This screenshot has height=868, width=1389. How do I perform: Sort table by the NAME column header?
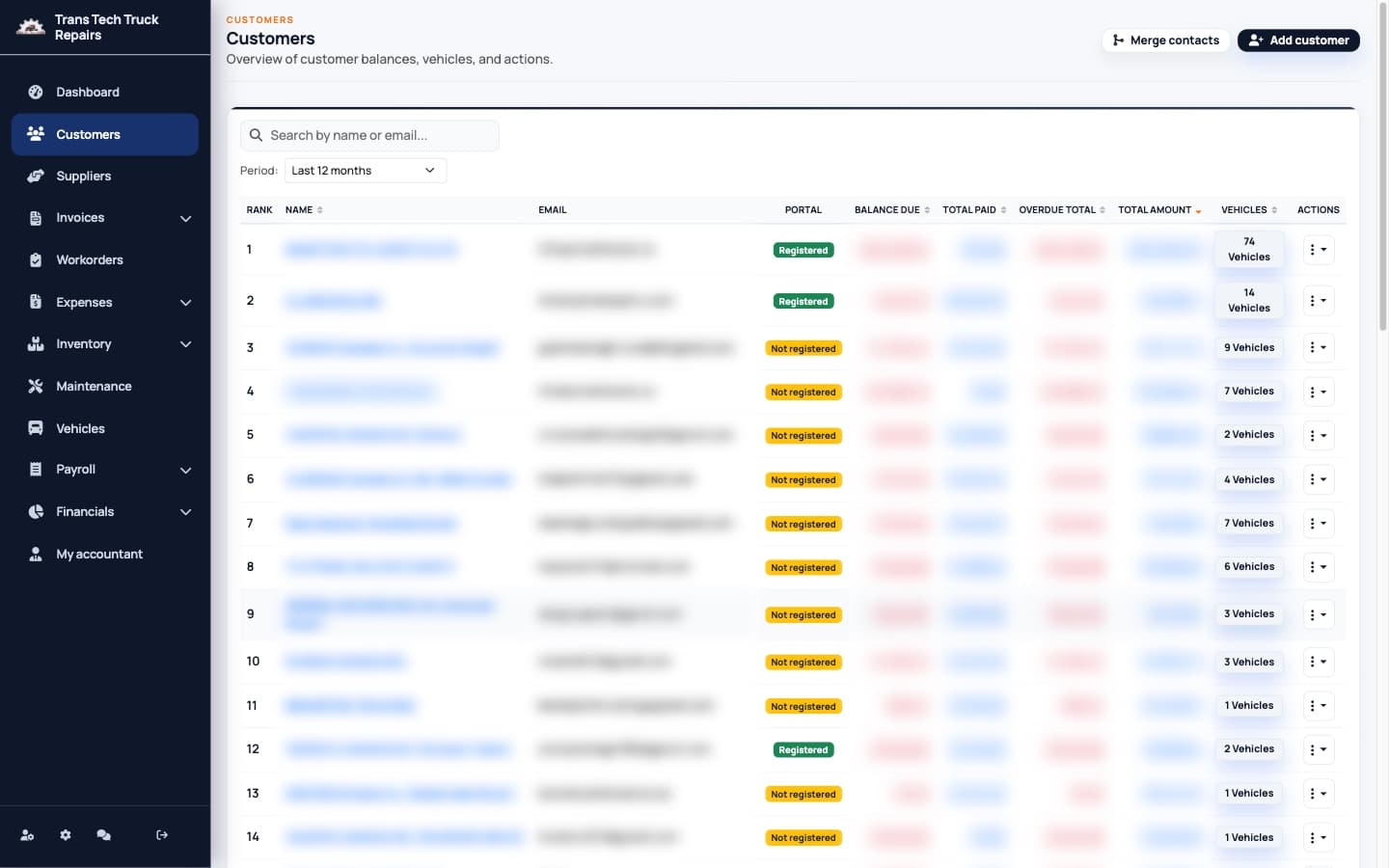[304, 209]
